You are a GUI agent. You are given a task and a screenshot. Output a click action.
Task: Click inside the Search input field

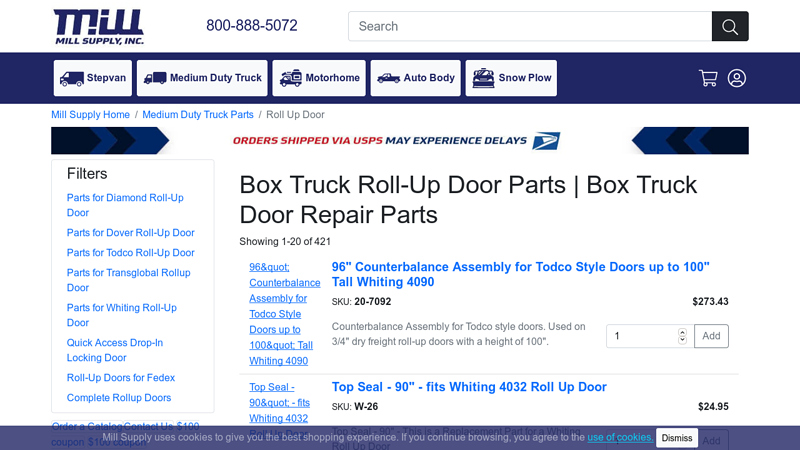point(530,26)
